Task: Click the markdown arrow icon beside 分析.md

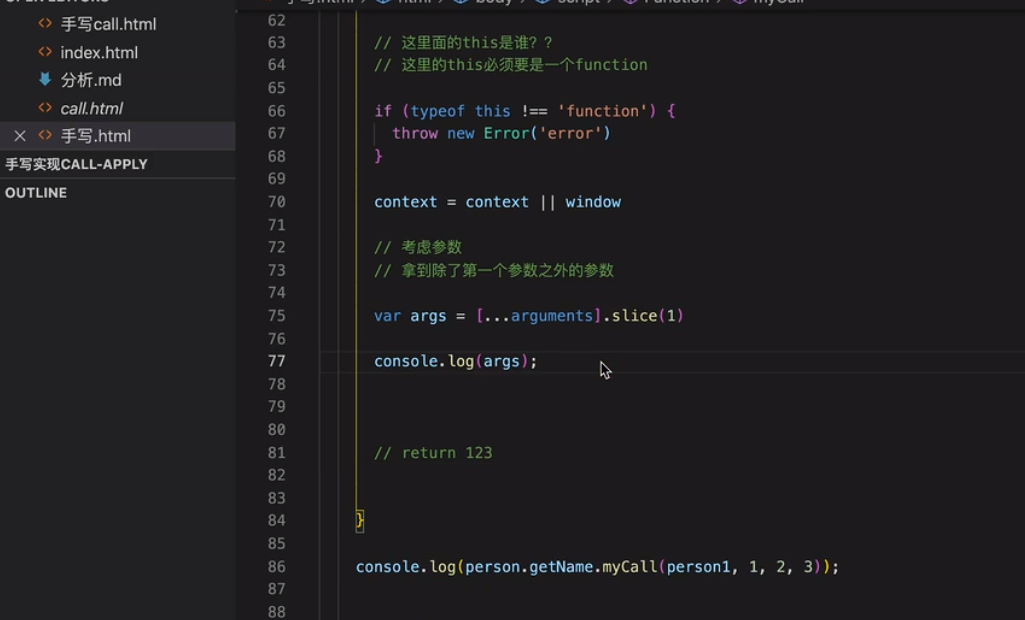Action: 45,80
